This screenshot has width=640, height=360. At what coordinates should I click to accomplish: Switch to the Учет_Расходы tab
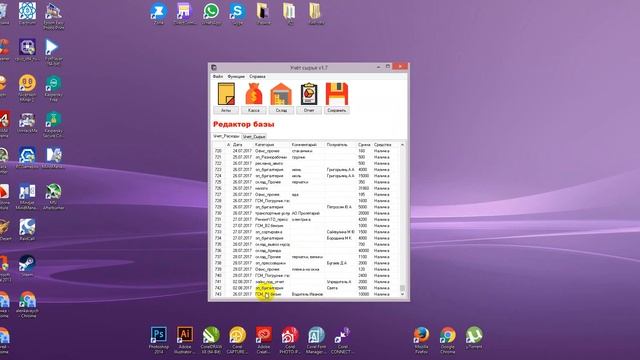(x=227, y=136)
